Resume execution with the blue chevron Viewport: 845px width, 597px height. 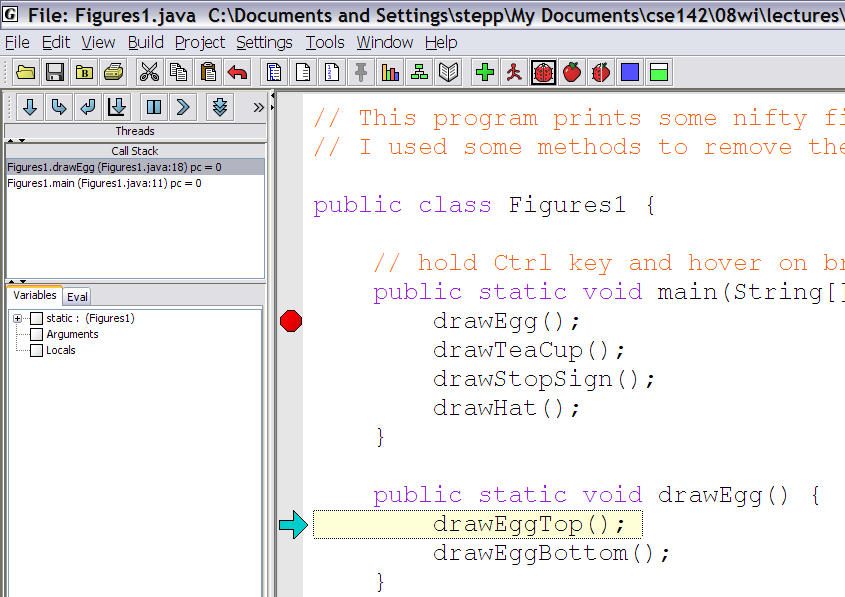pyautogui.click(x=183, y=106)
